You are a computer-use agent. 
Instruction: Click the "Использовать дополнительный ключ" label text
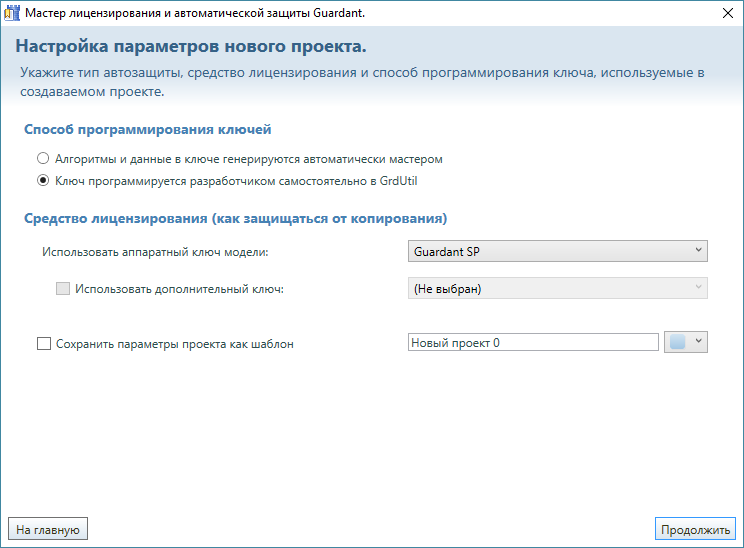[x=180, y=289]
